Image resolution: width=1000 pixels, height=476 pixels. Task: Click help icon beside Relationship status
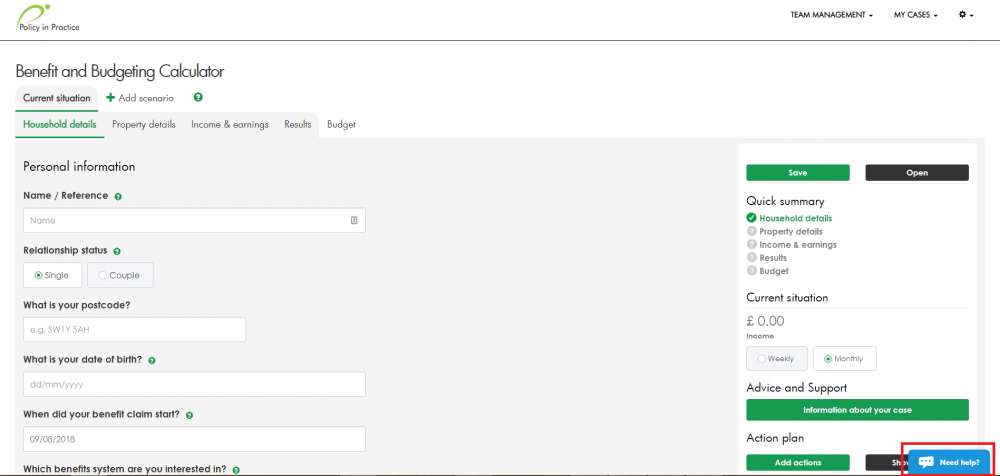118,251
